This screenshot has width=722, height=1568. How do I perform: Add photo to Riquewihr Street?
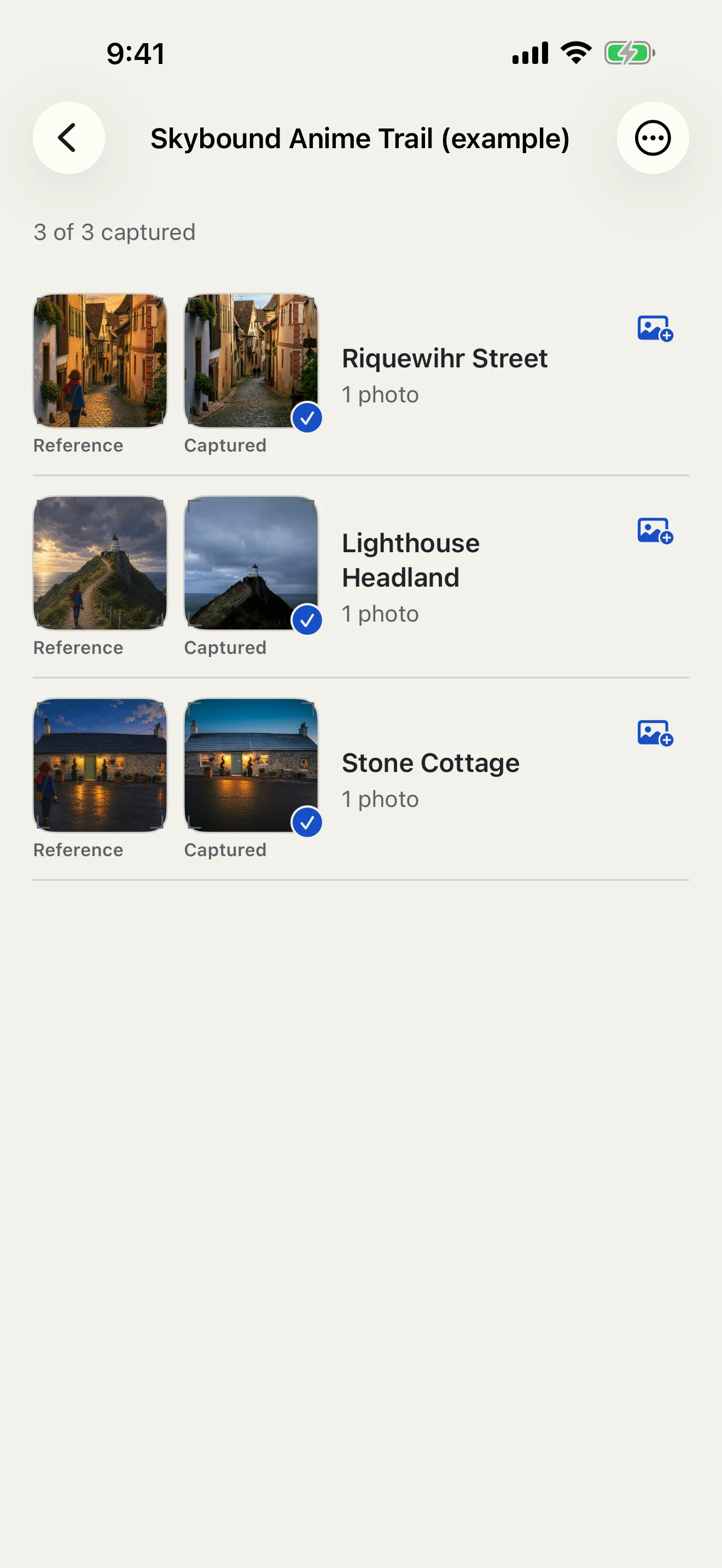coord(655,329)
